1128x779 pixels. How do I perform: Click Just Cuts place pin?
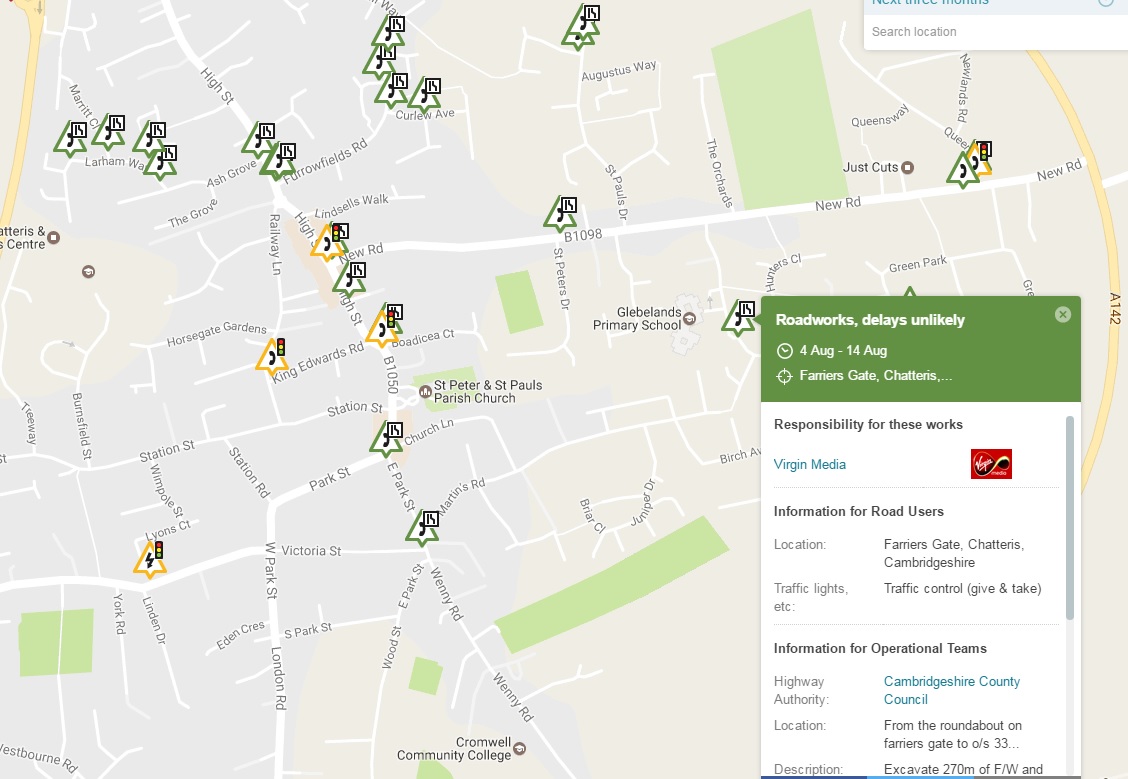908,168
